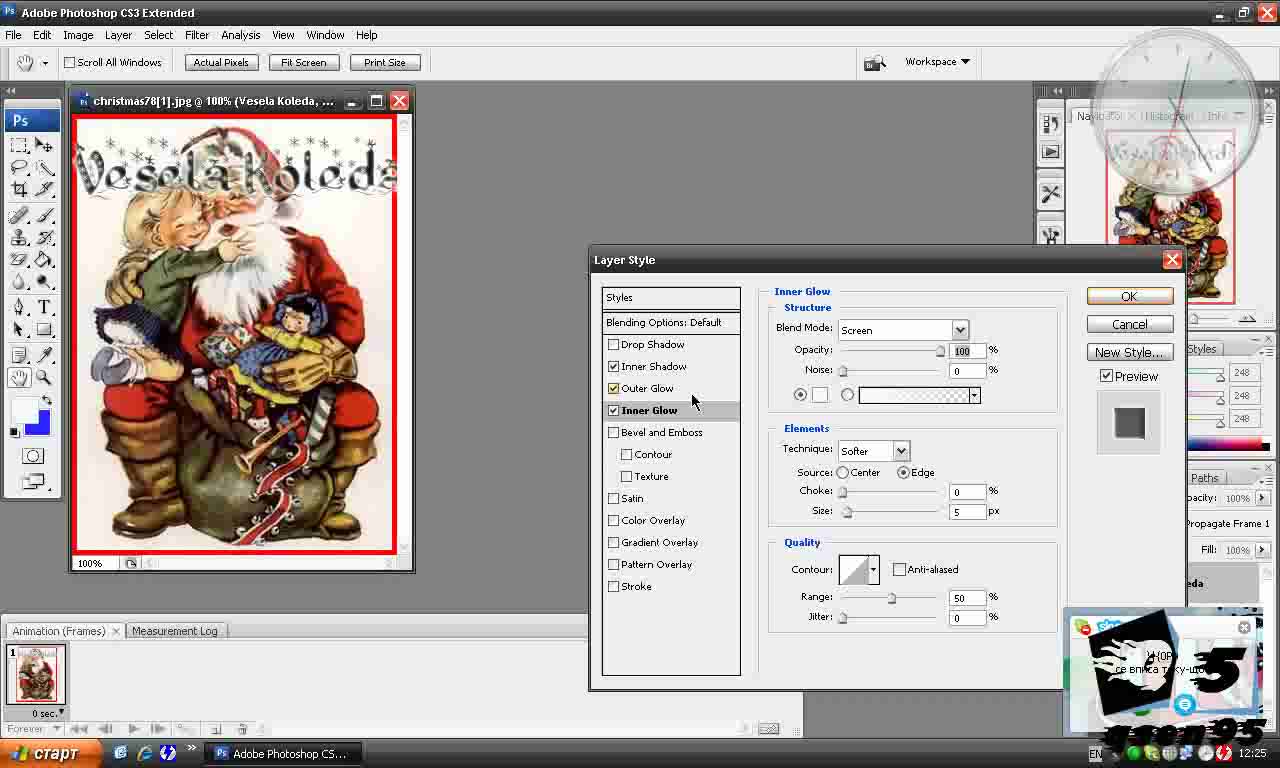Image resolution: width=1280 pixels, height=768 pixels.
Task: Select the Center source radio button
Action: pyautogui.click(x=843, y=473)
